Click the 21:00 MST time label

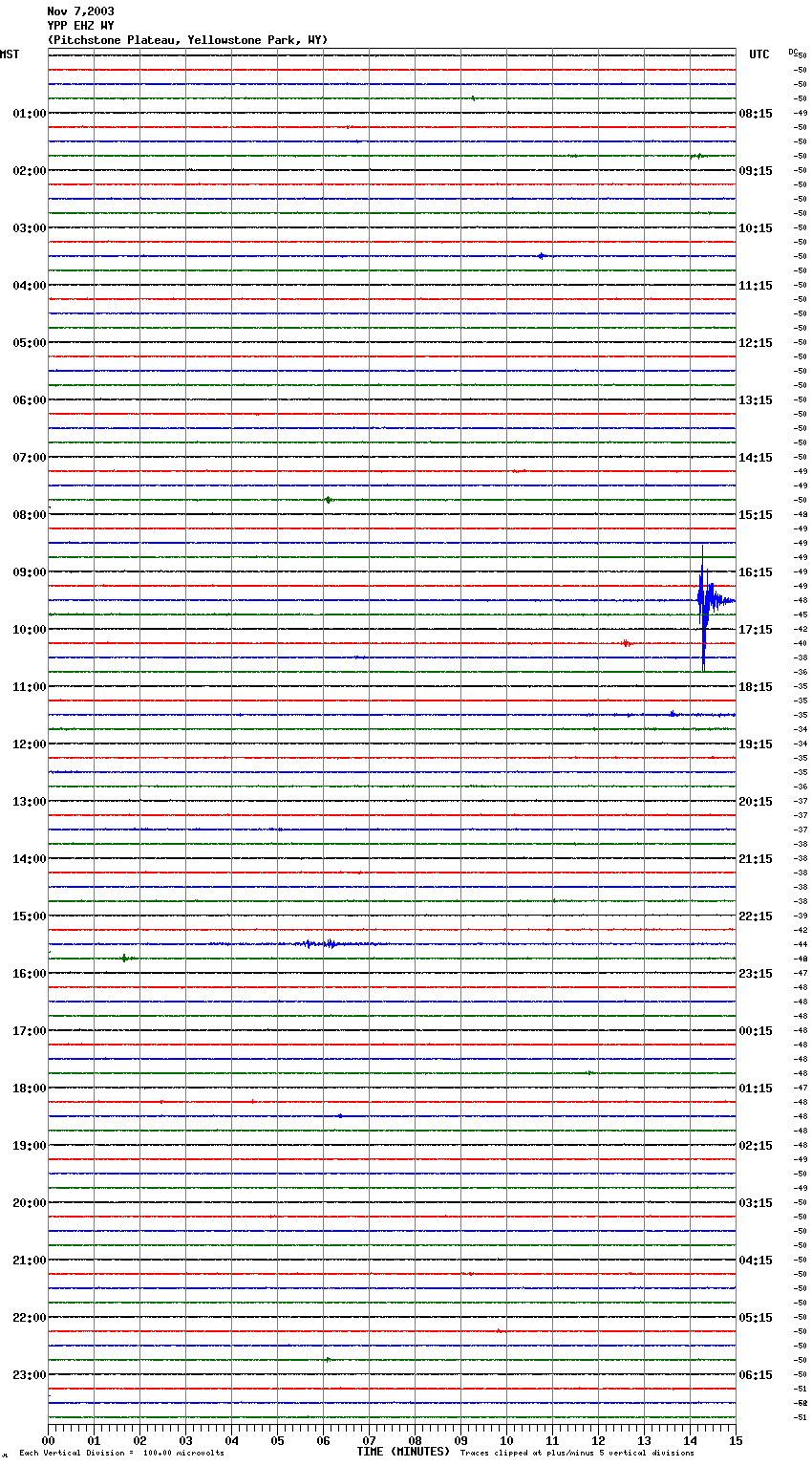click(x=30, y=1261)
